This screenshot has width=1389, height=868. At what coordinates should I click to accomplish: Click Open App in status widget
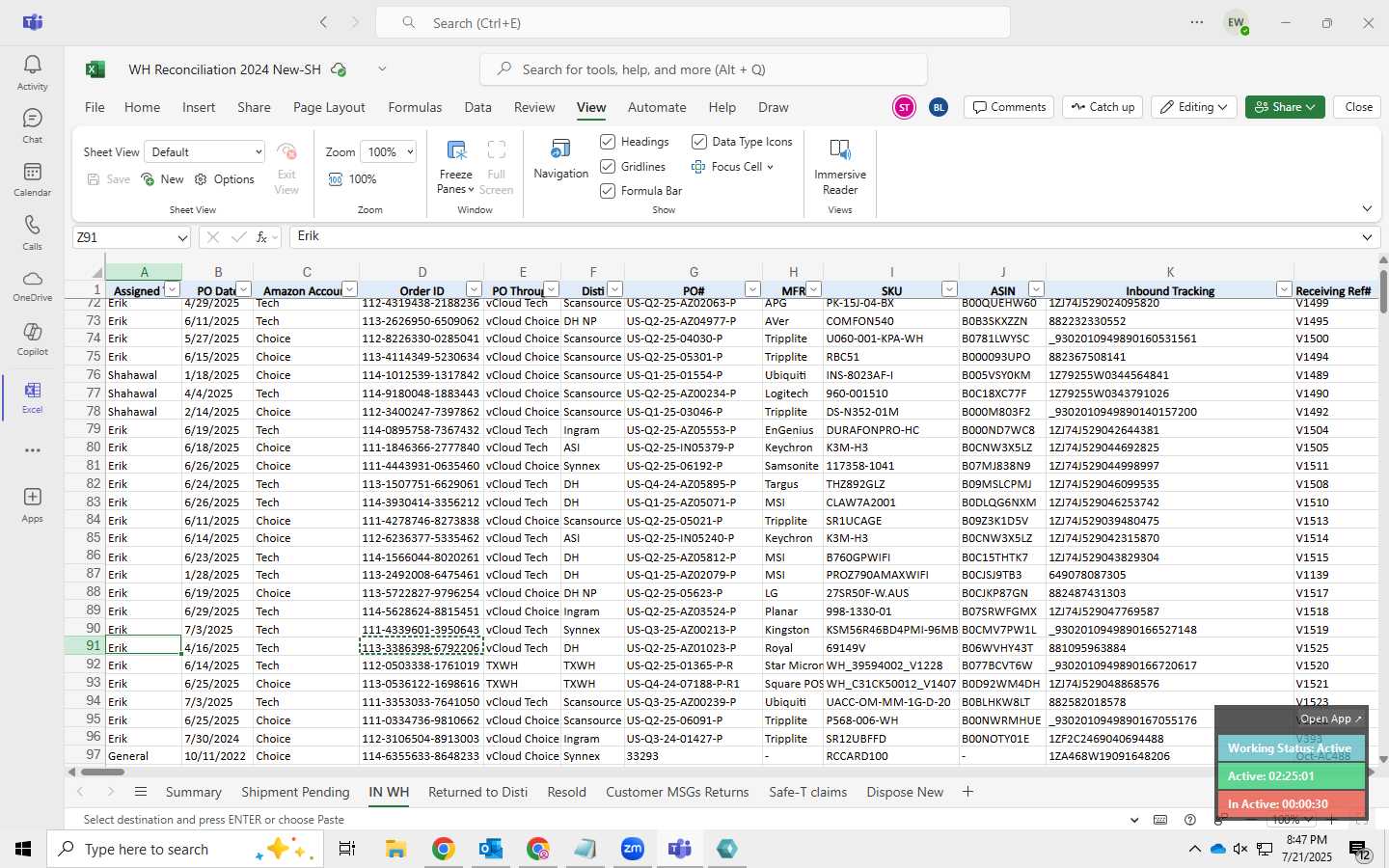1330,719
